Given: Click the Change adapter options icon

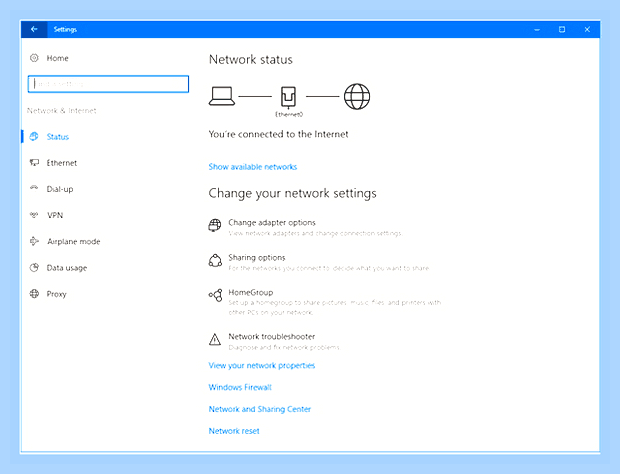Looking at the screenshot, I should click(x=215, y=225).
